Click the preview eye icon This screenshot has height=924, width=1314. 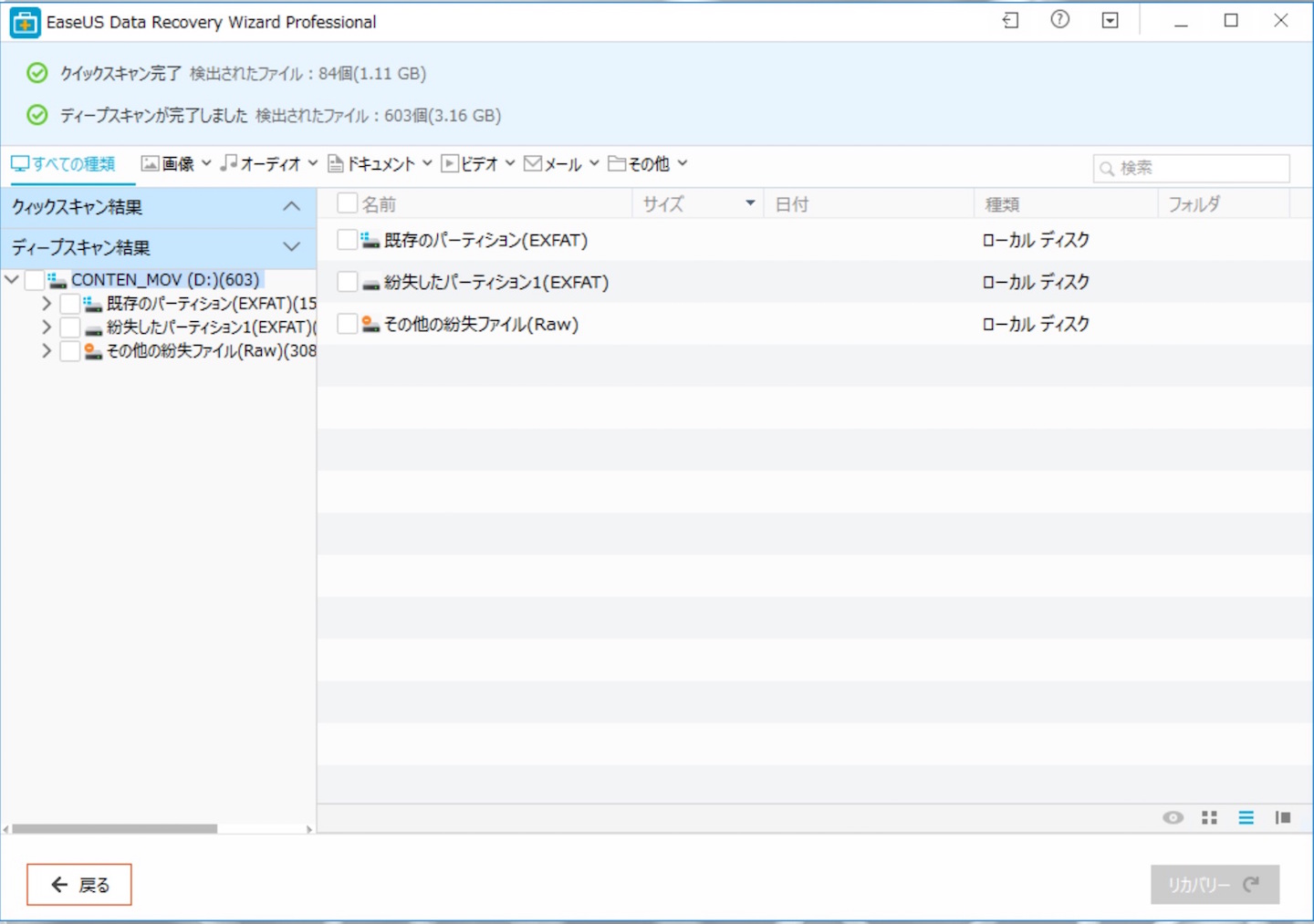click(x=1173, y=817)
